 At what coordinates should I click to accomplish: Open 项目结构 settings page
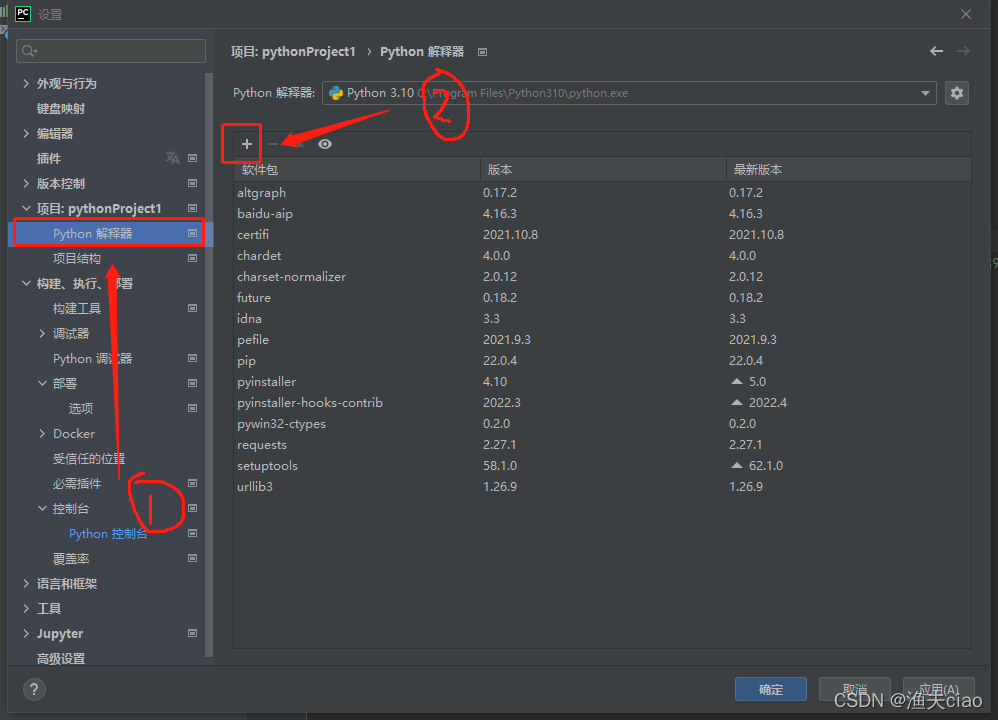[x=77, y=258]
